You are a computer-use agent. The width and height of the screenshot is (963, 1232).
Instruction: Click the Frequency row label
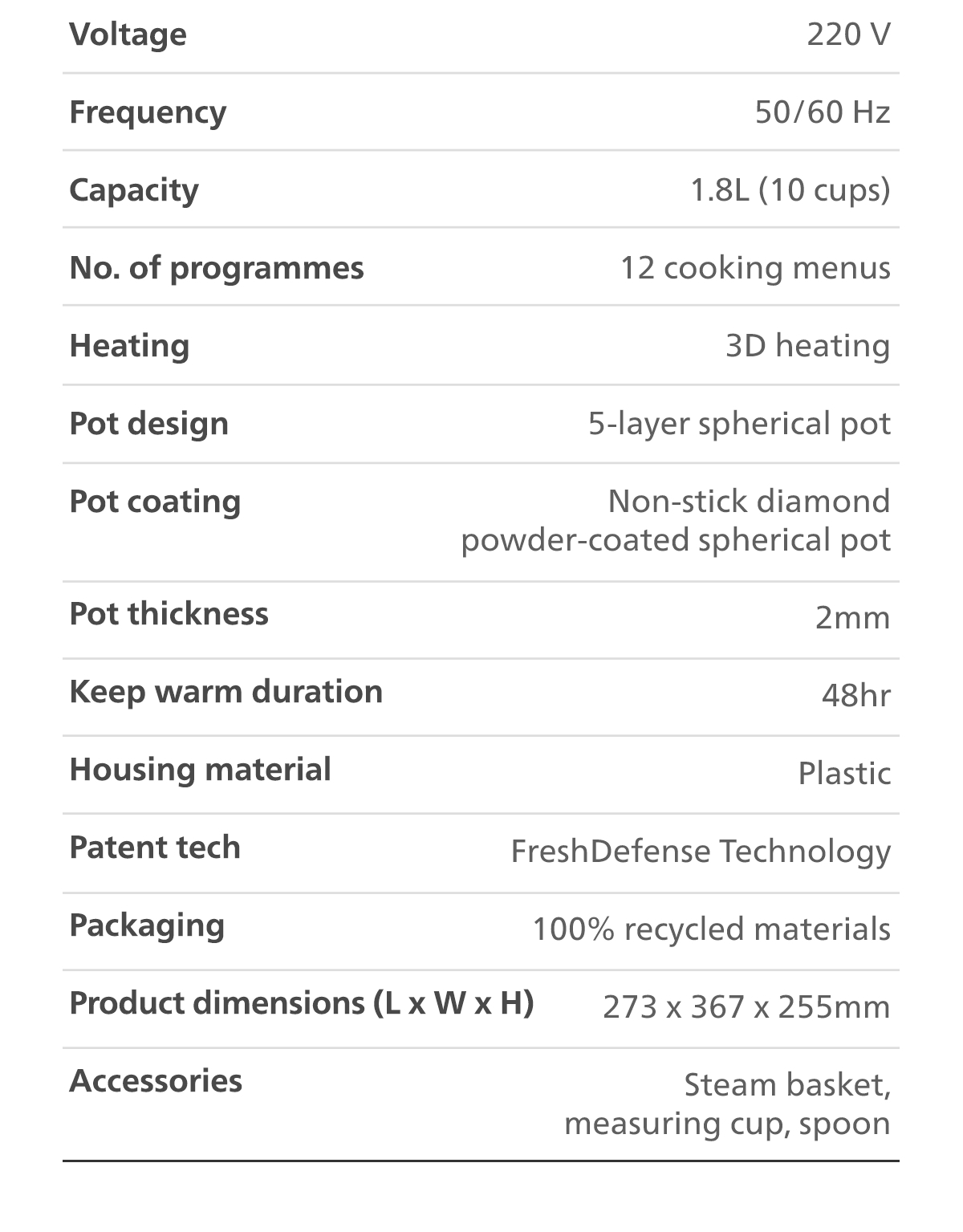[148, 112]
